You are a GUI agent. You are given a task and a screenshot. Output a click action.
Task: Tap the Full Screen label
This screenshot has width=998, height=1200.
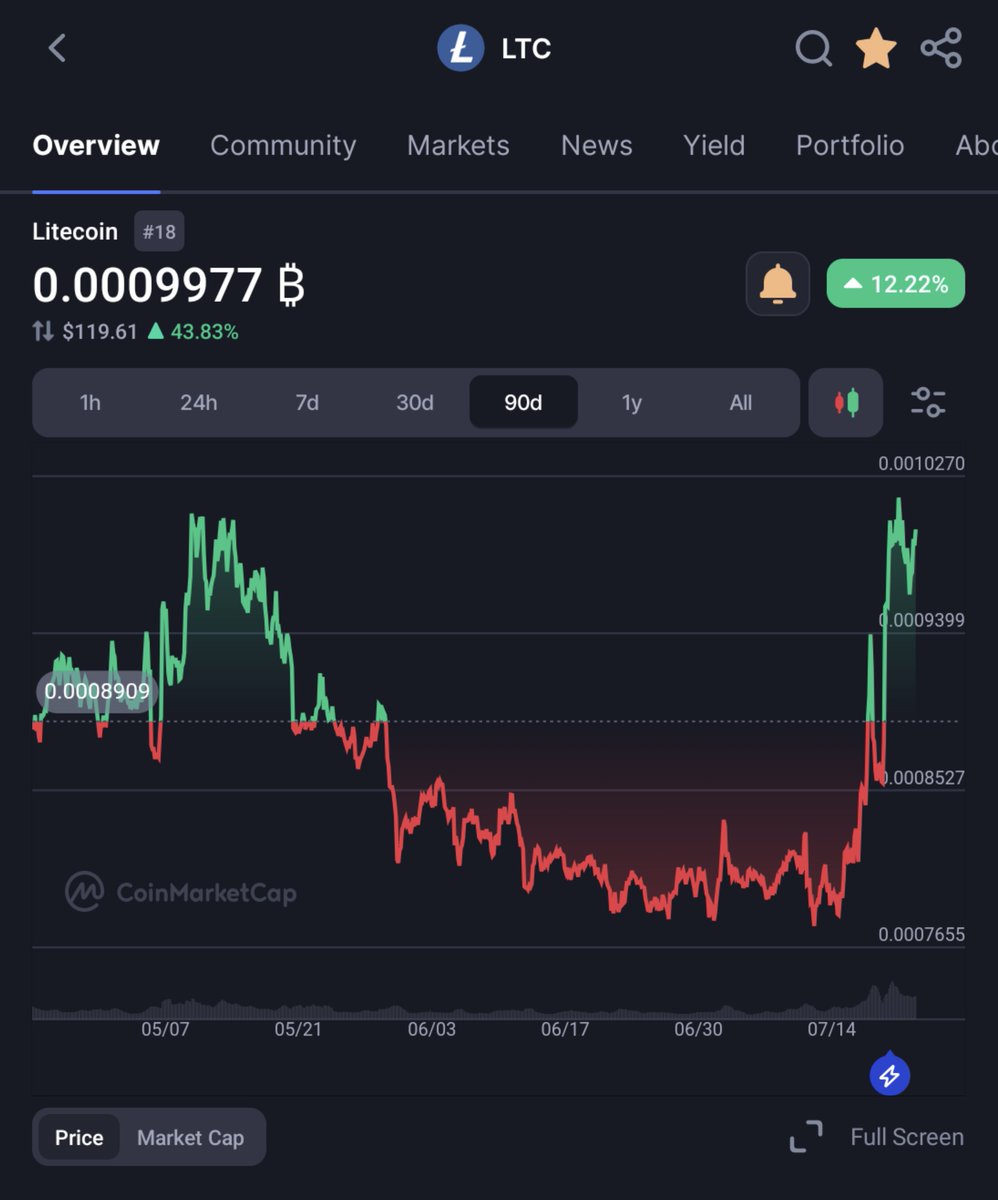tap(907, 1137)
